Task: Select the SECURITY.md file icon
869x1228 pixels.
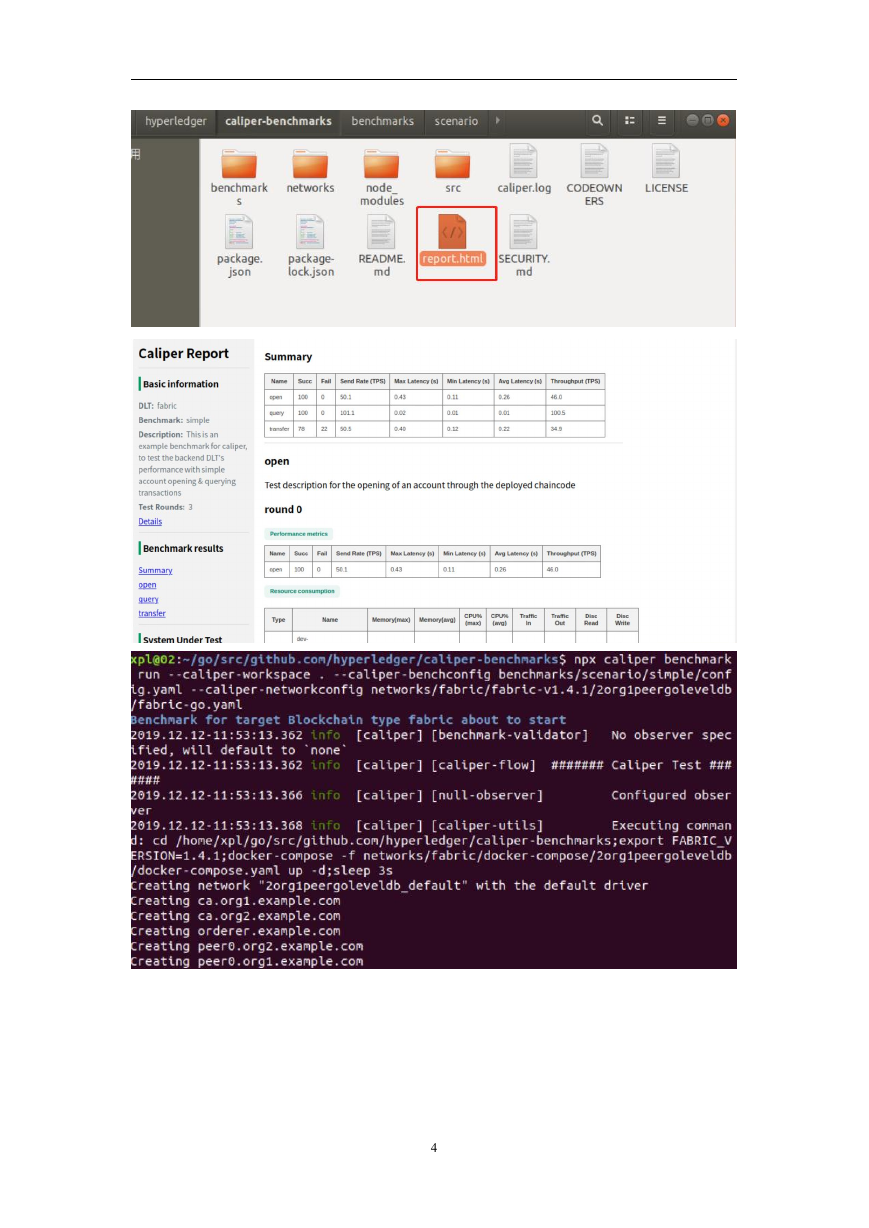Action: click(x=524, y=232)
